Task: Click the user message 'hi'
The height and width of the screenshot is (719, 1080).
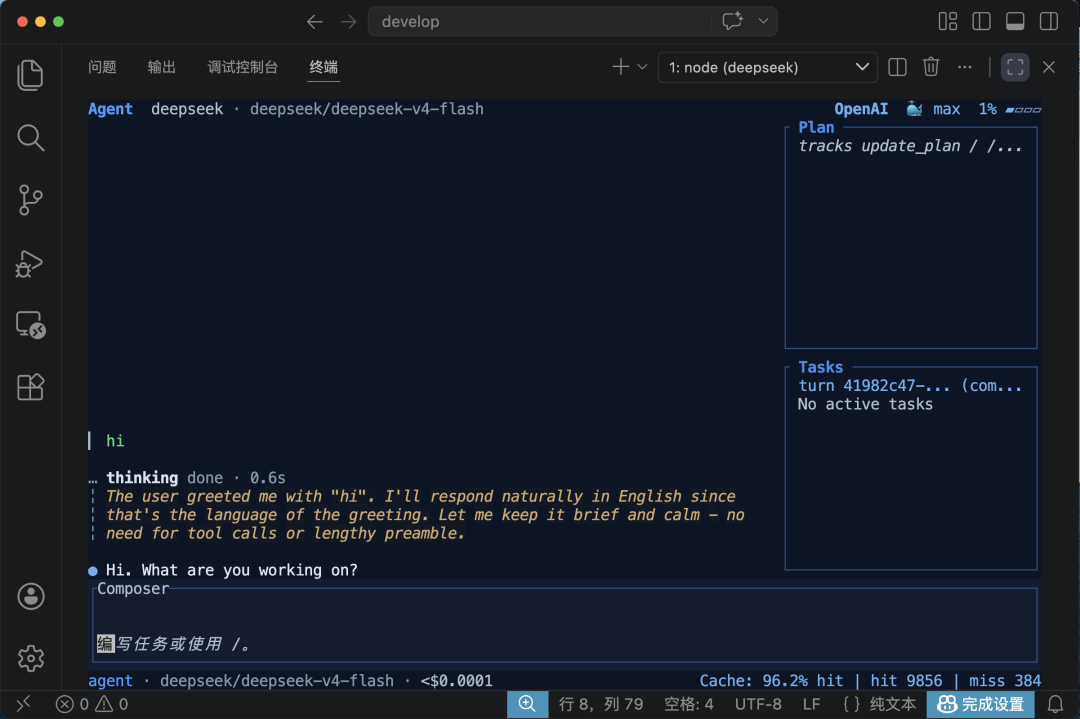Action: click(115, 441)
